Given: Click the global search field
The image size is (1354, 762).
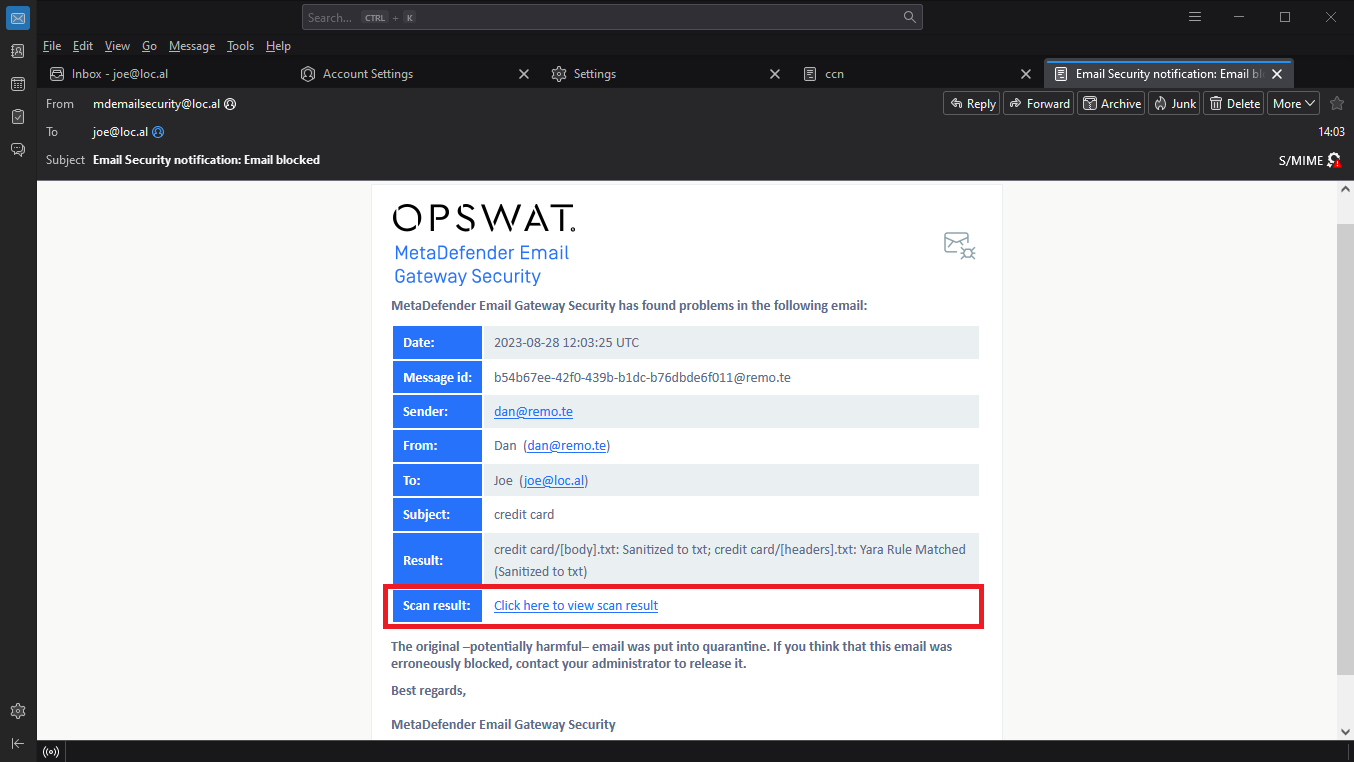Looking at the screenshot, I should coord(612,17).
